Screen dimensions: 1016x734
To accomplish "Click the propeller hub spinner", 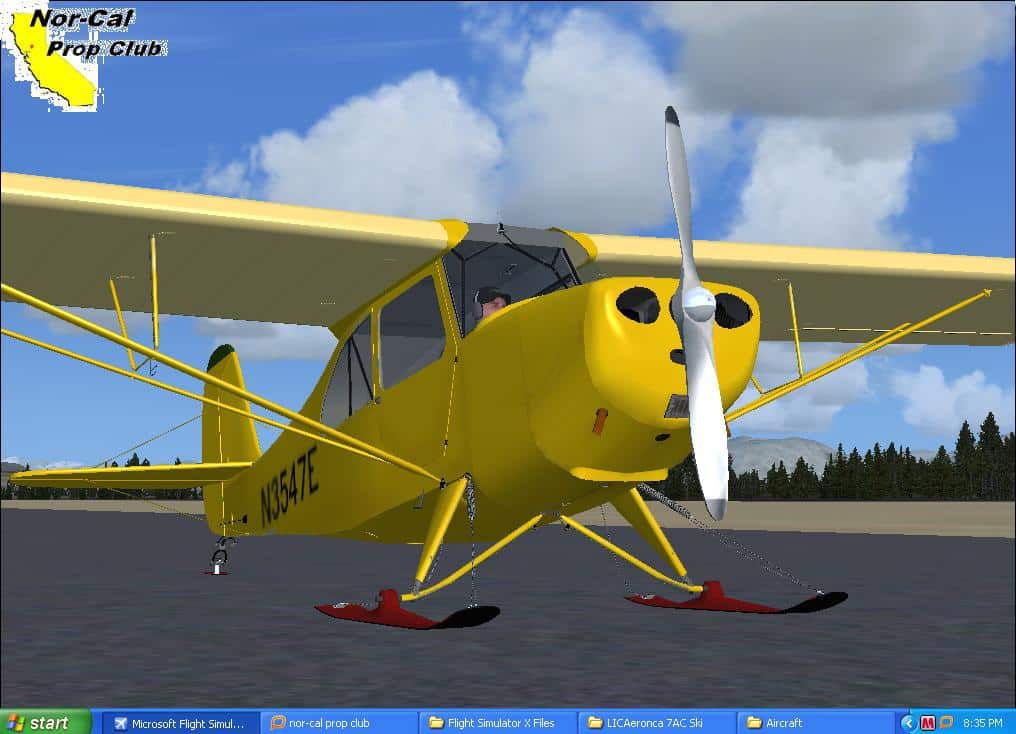I will pyautogui.click(x=696, y=304).
